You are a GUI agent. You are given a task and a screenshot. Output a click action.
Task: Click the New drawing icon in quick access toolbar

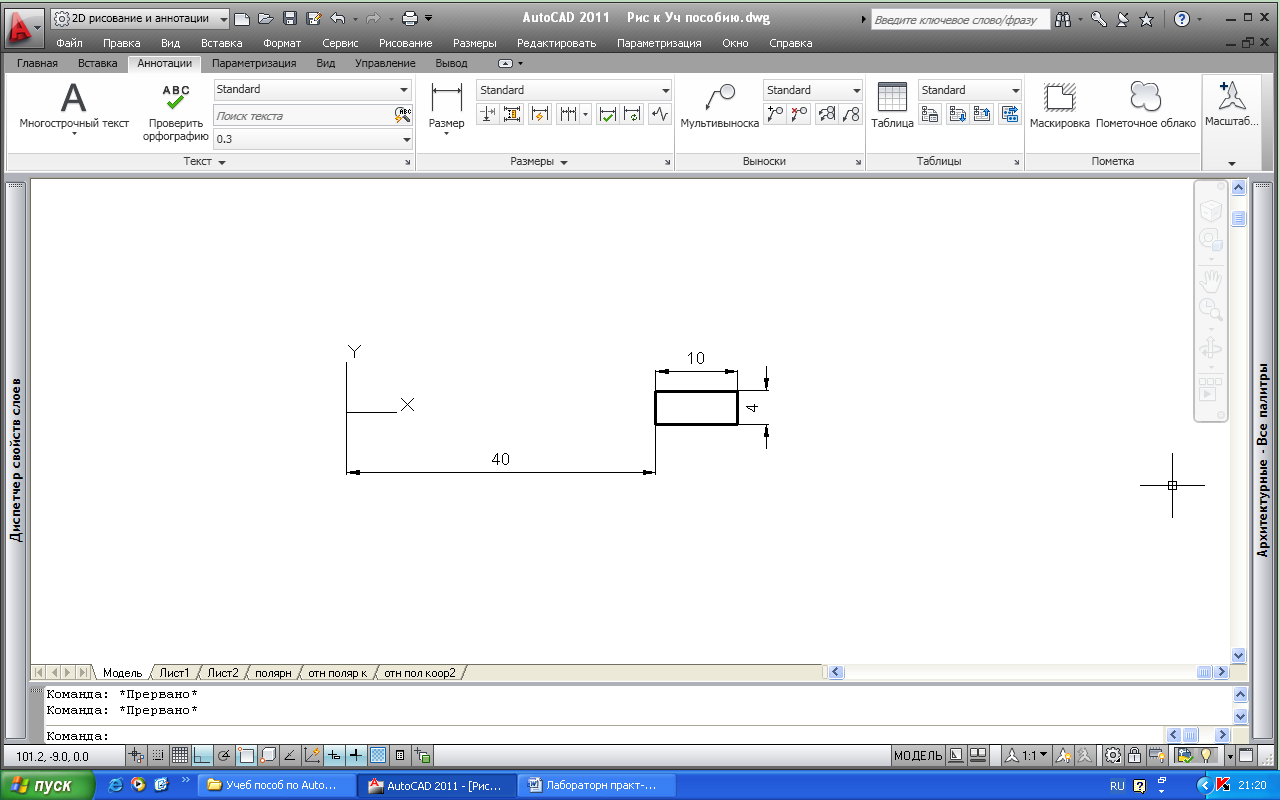241,18
